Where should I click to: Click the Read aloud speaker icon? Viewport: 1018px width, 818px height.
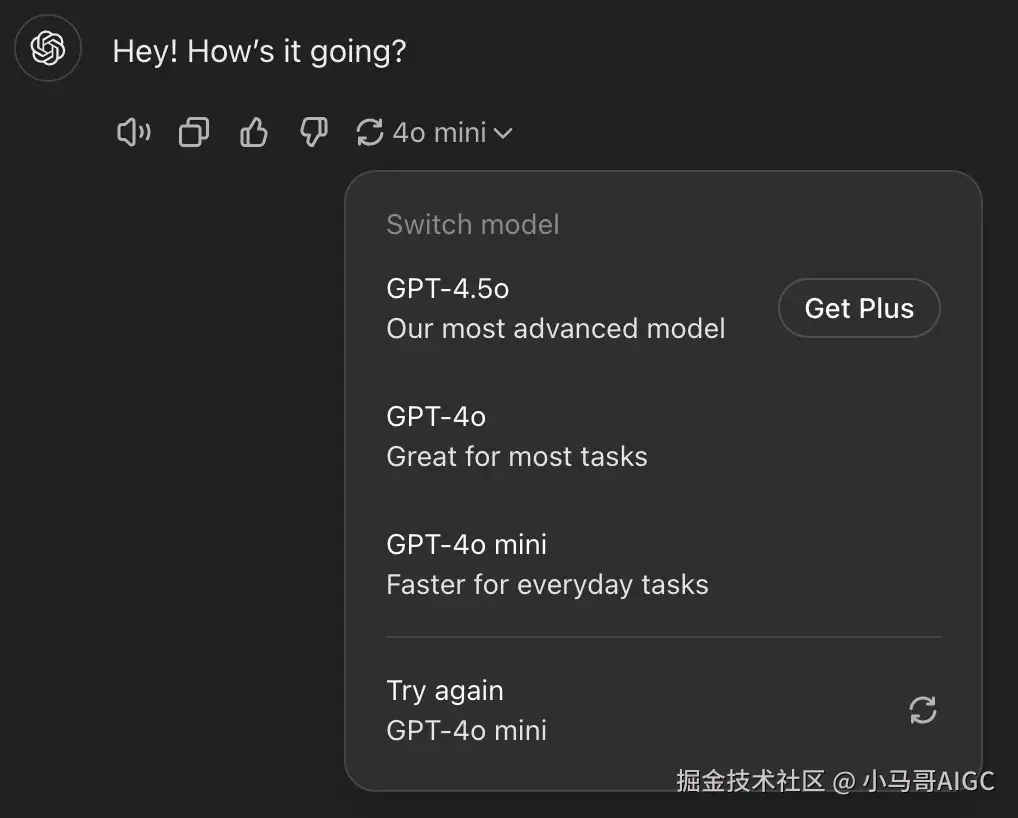tap(133, 132)
